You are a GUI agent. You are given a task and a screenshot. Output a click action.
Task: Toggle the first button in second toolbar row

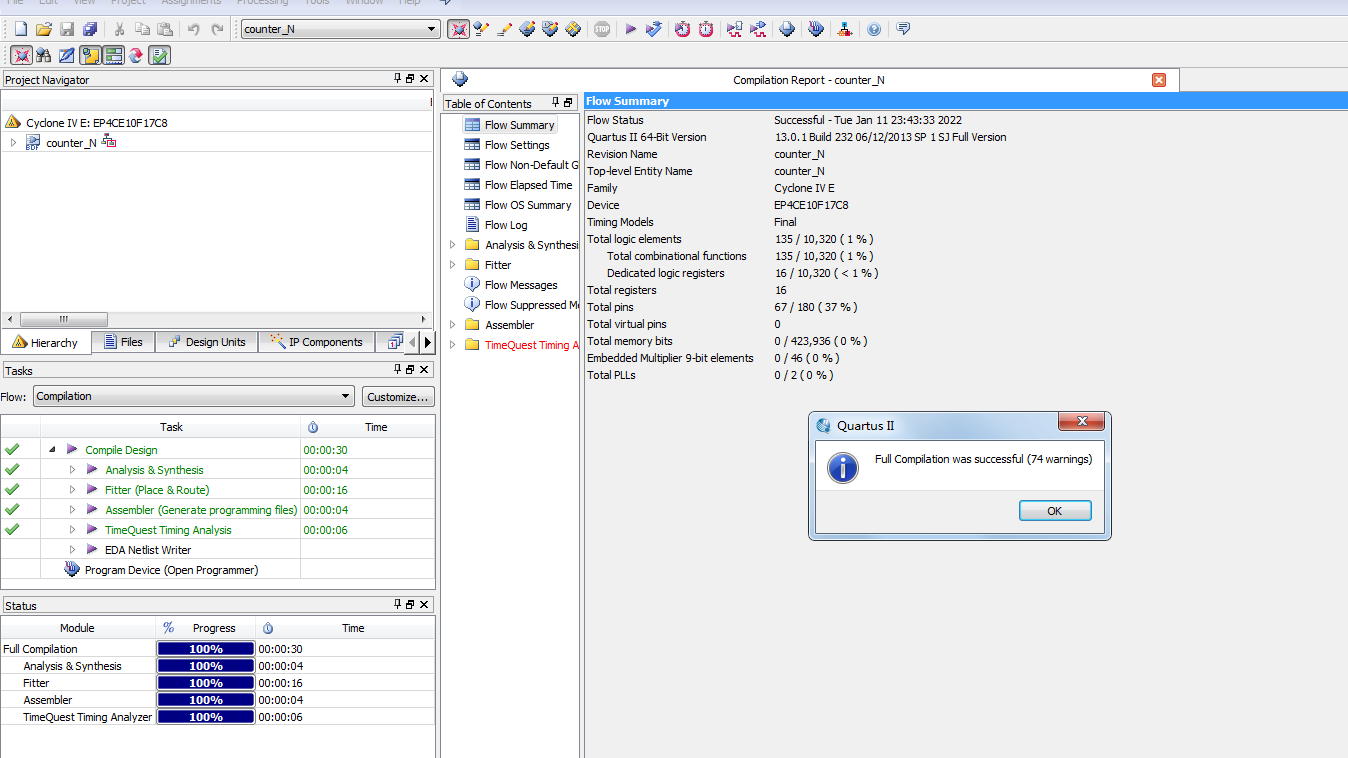point(21,55)
